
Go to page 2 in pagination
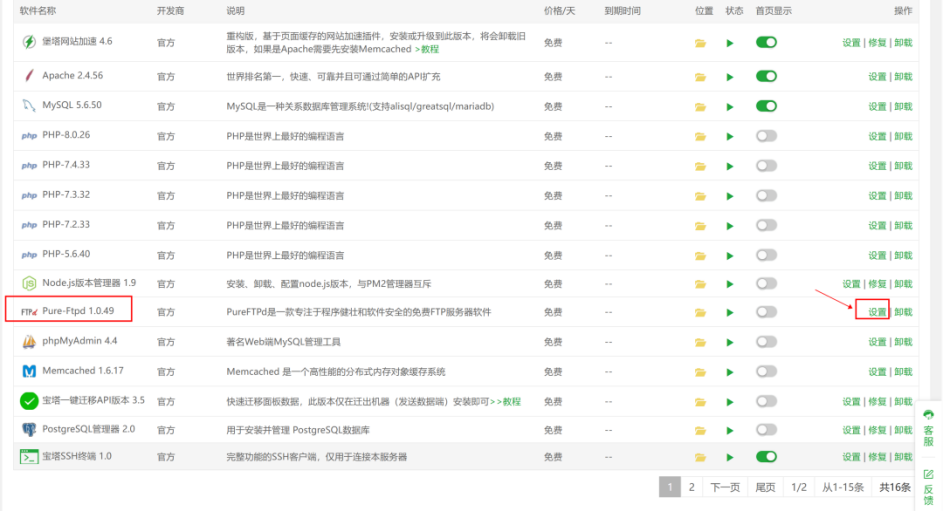pos(691,487)
